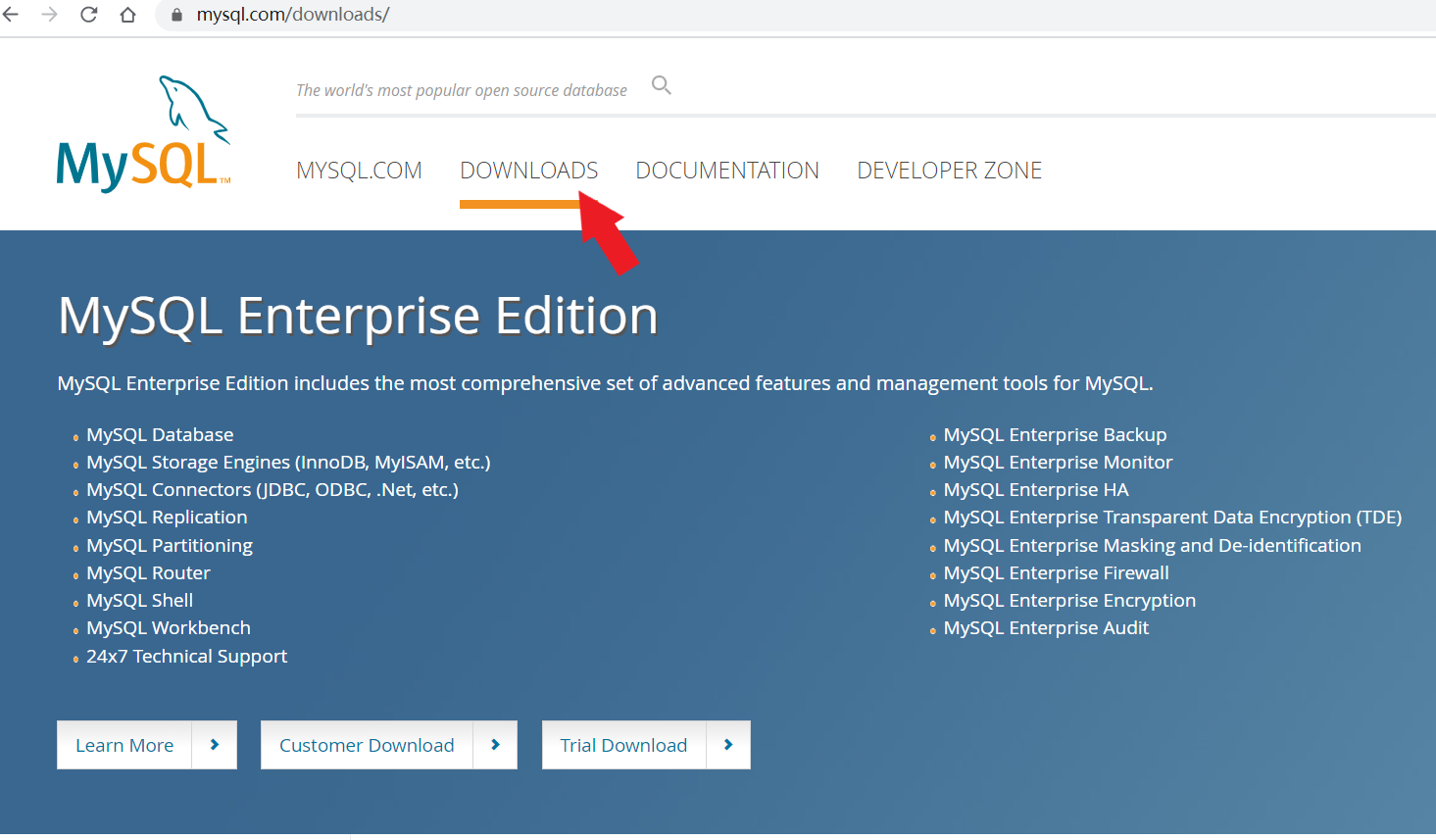Image resolution: width=1436 pixels, height=840 pixels.
Task: Switch to the DOCUMENTATION section
Action: tap(726, 170)
